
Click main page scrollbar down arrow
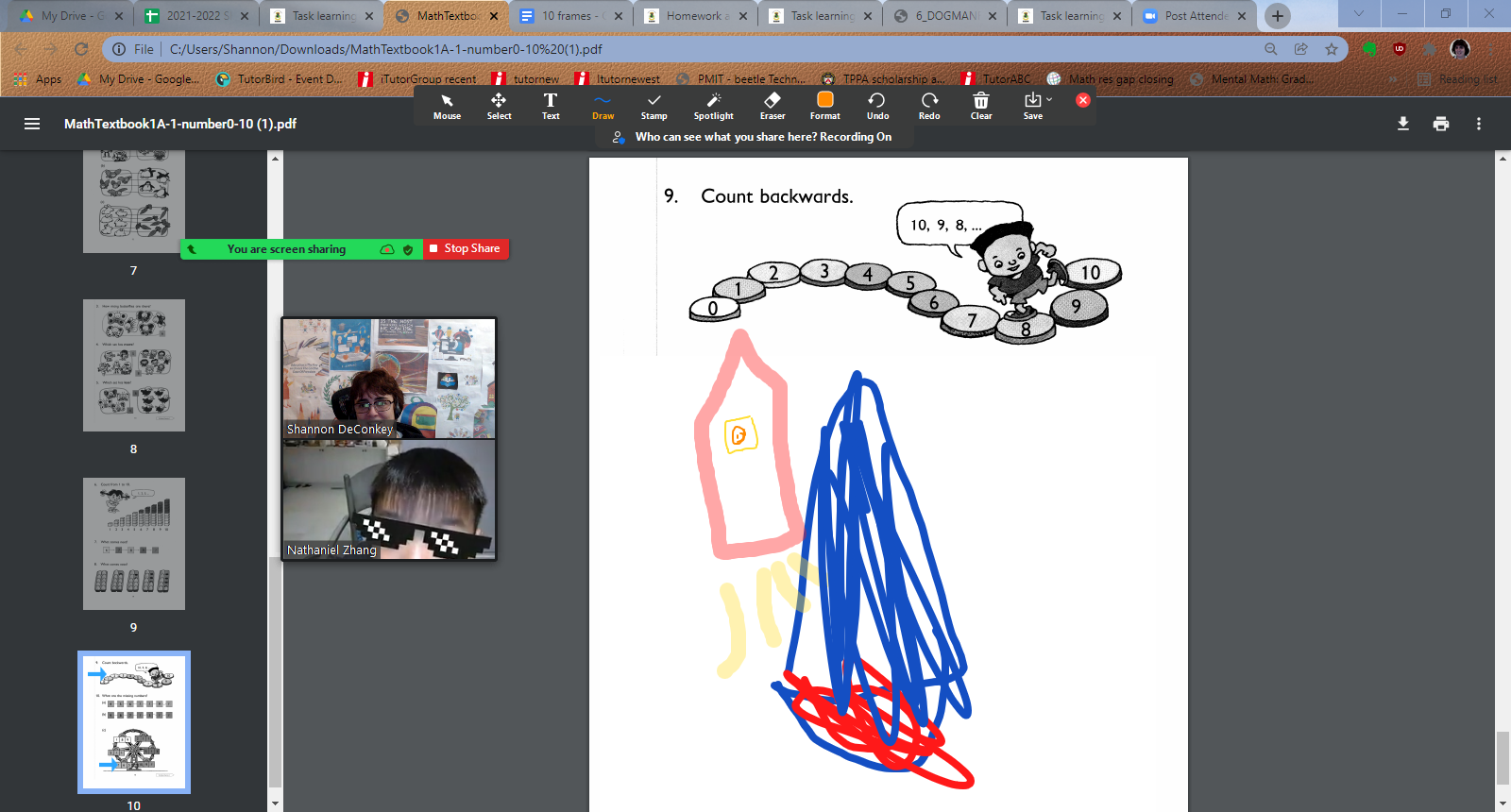pos(1503,804)
